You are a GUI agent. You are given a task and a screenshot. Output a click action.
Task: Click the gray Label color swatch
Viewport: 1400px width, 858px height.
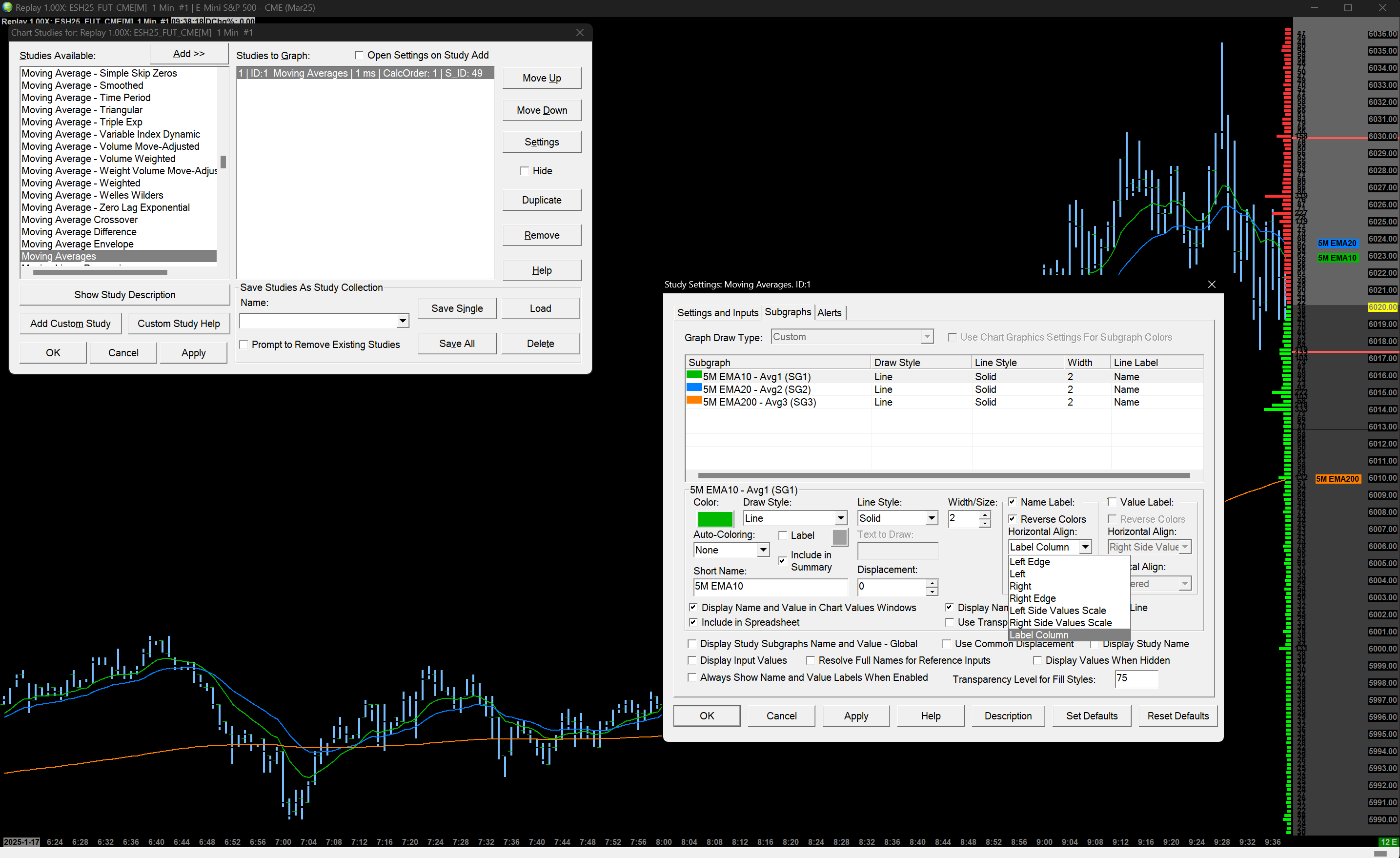click(x=839, y=536)
